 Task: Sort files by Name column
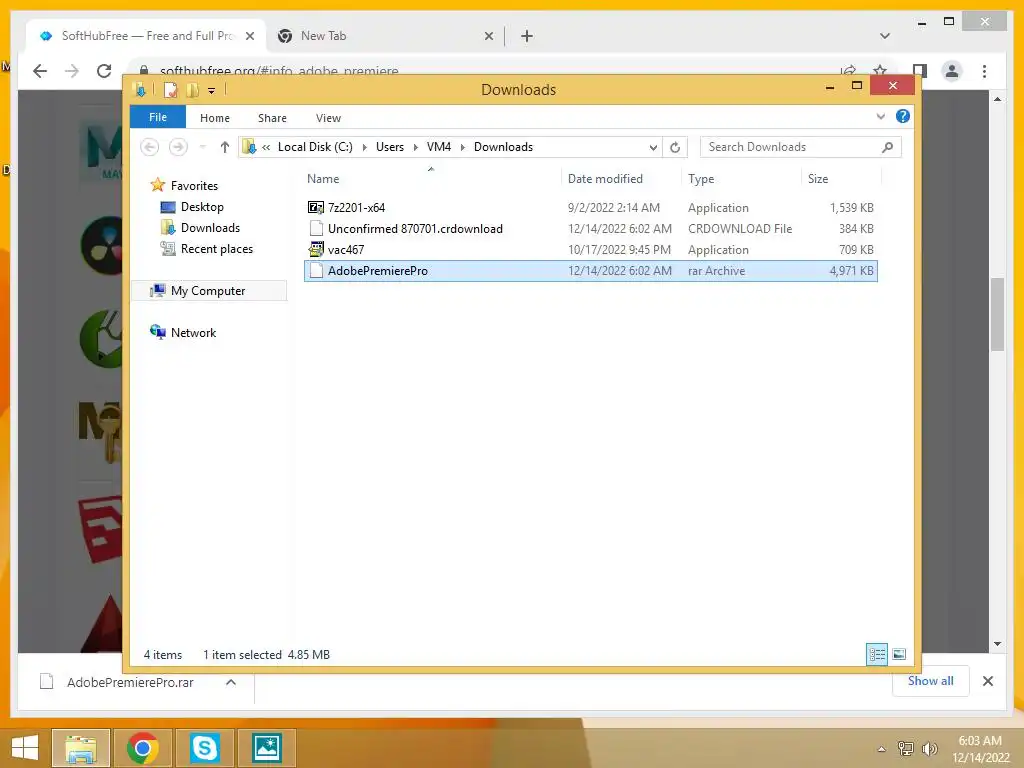click(x=323, y=179)
